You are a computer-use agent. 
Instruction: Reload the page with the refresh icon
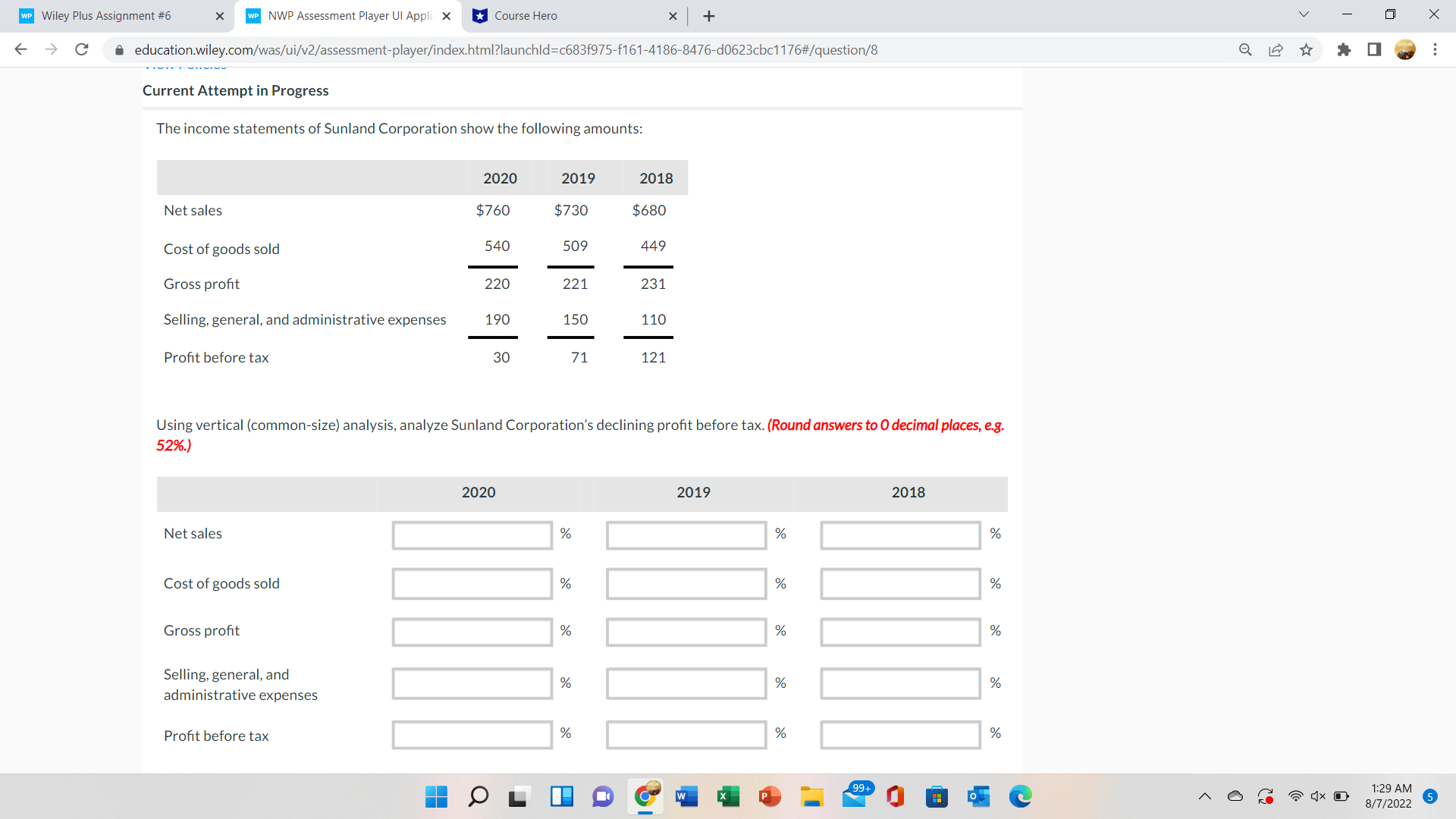pyautogui.click(x=81, y=49)
